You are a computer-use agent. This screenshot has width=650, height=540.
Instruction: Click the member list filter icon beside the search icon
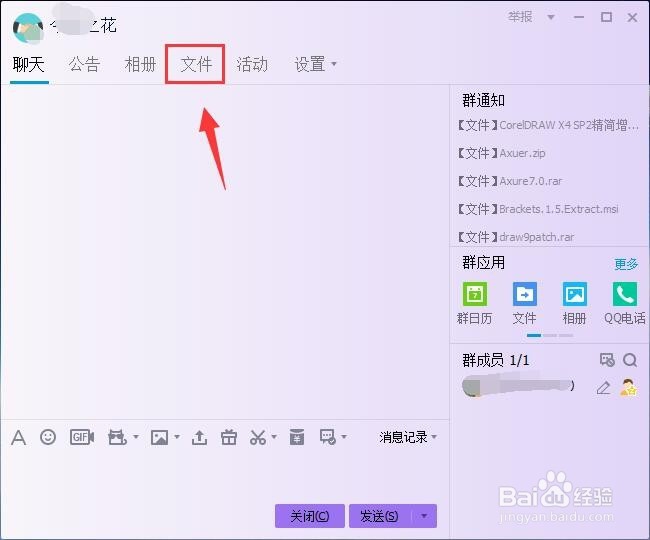click(607, 360)
